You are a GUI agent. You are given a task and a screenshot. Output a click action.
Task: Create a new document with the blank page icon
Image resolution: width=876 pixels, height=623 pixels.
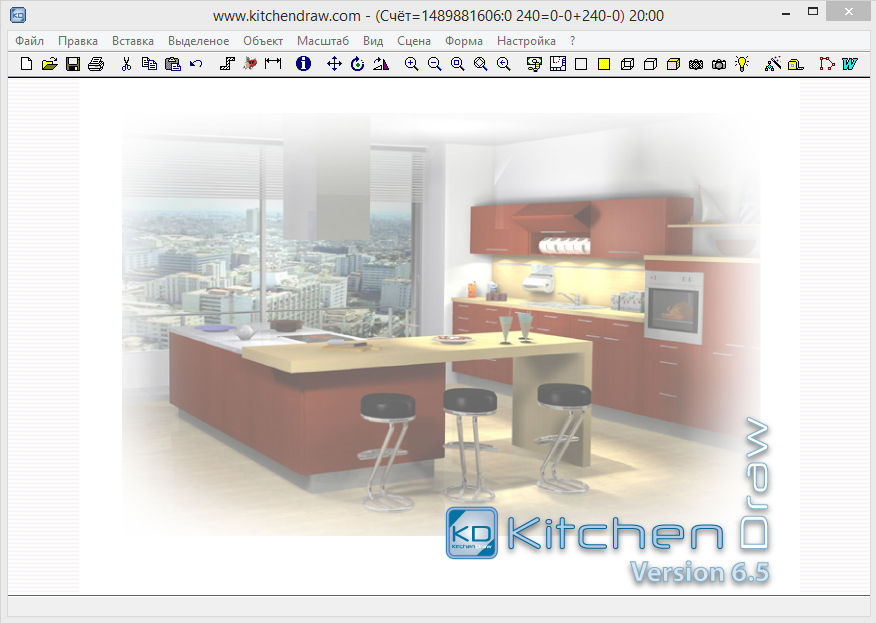[x=26, y=64]
